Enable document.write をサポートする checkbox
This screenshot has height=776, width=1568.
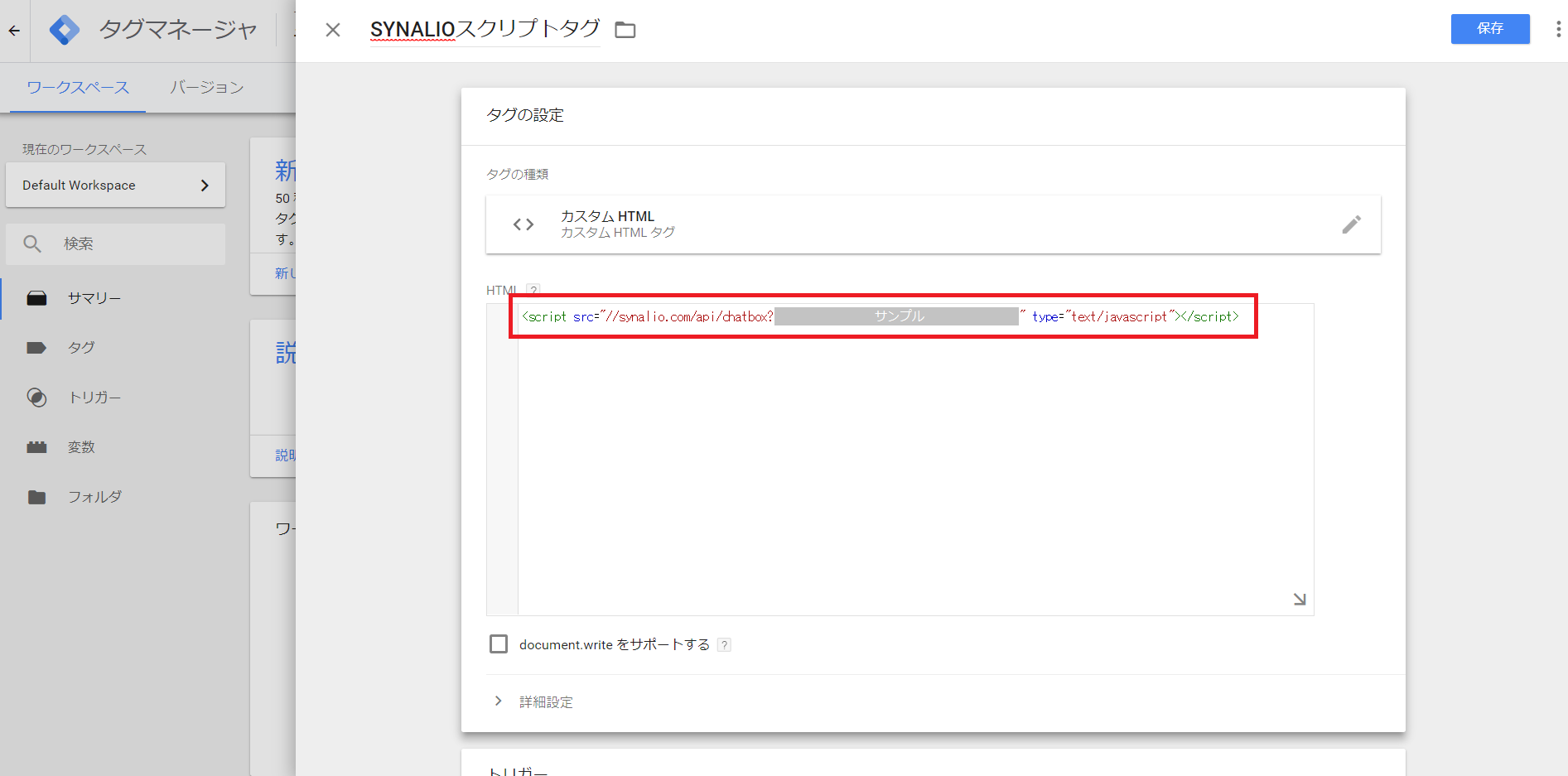[499, 644]
